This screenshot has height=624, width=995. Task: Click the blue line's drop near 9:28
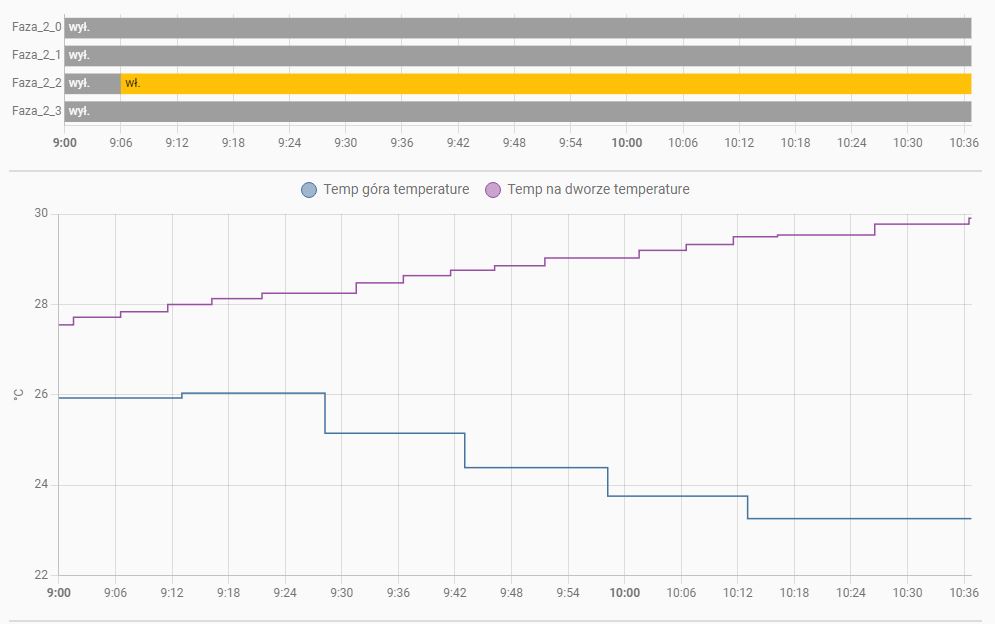point(325,413)
